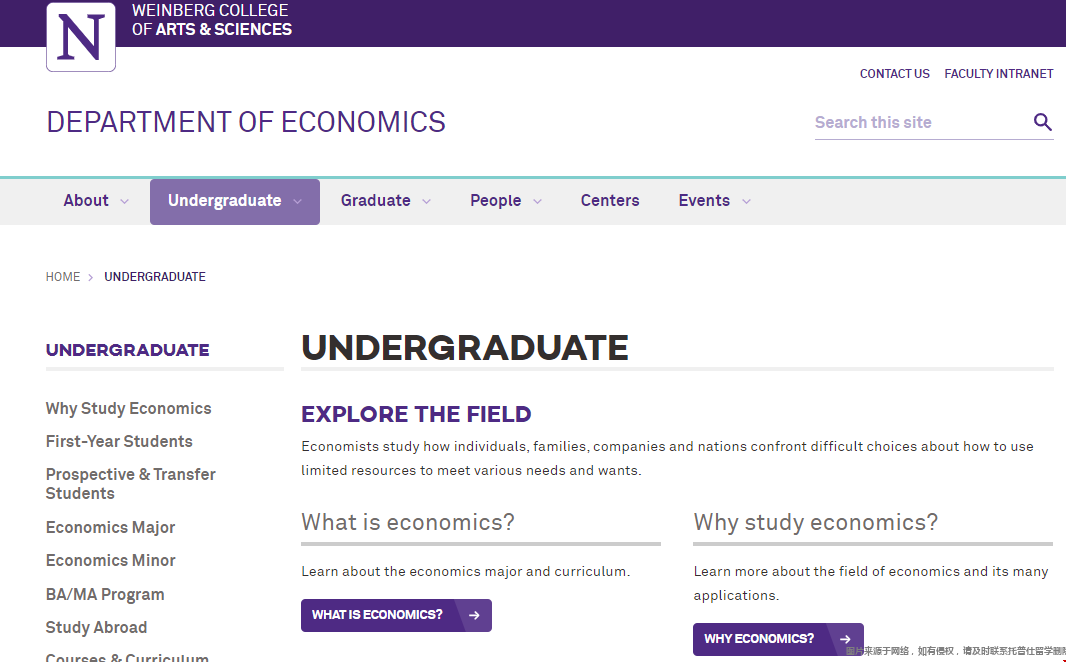Select the Undergraduate navigation tab
The width and height of the screenshot is (1066, 662).
click(x=225, y=201)
